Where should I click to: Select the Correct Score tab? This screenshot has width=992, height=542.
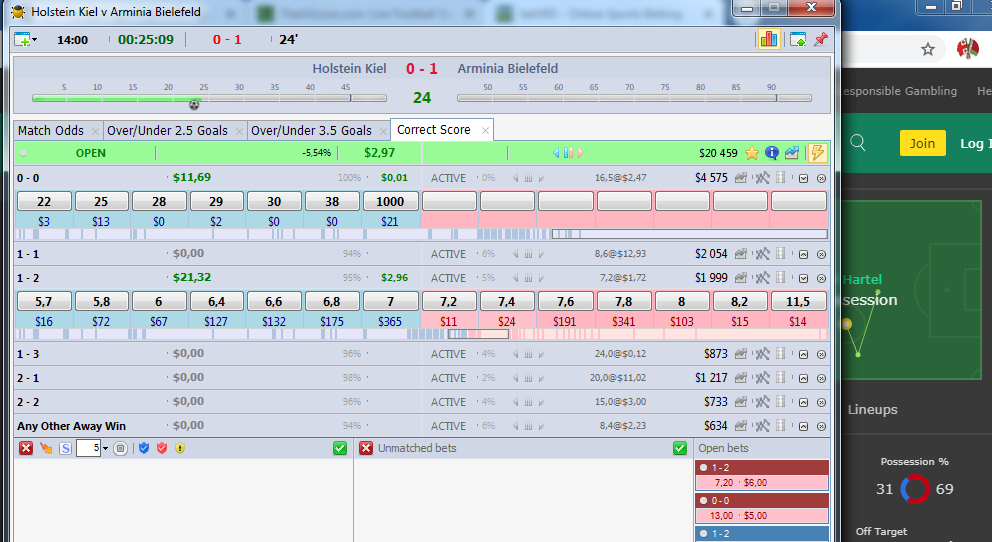(x=433, y=130)
